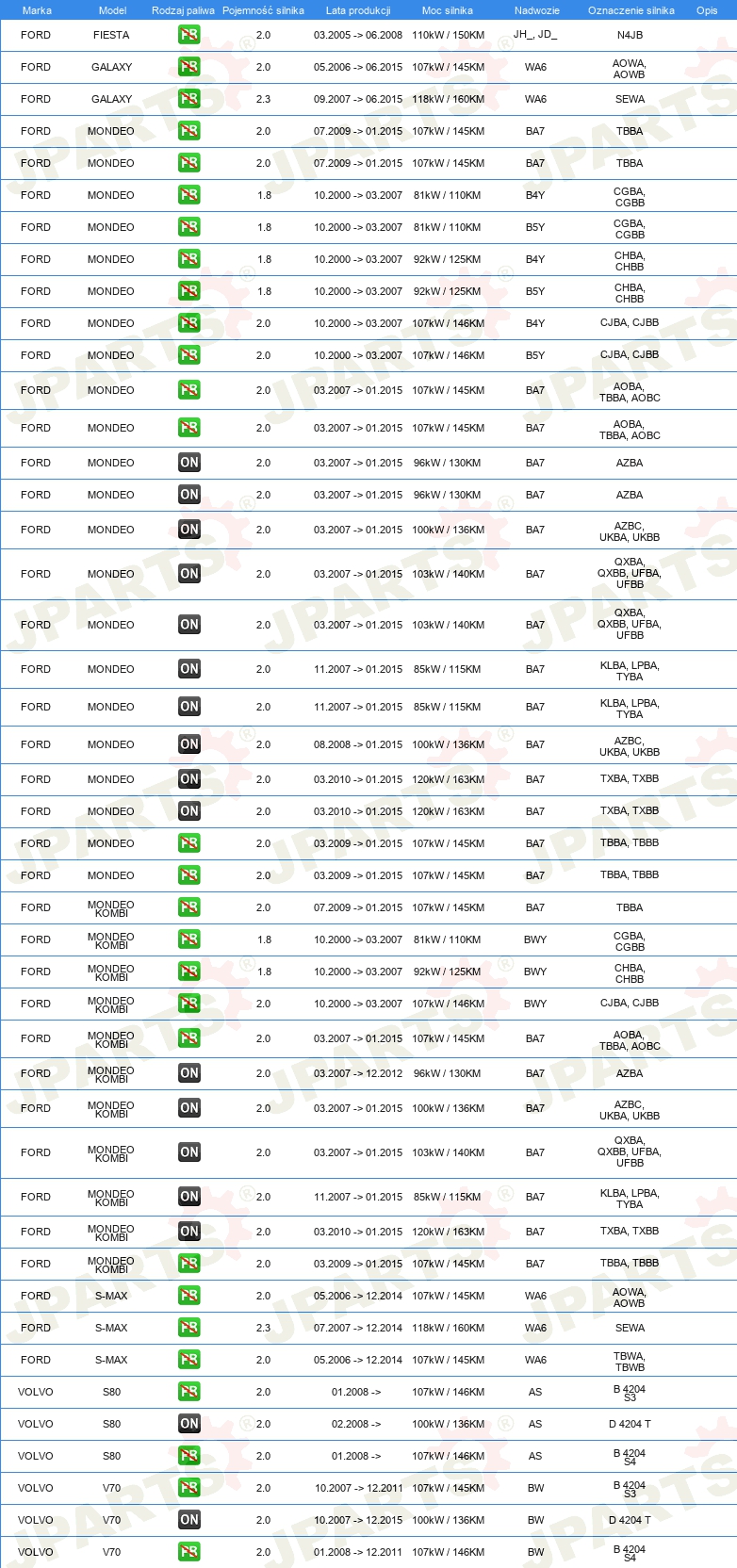Viewport: 737px width, 1568px height.
Task: Click PB icon in Mondeo B4Y 92kW row
Action: (x=189, y=259)
